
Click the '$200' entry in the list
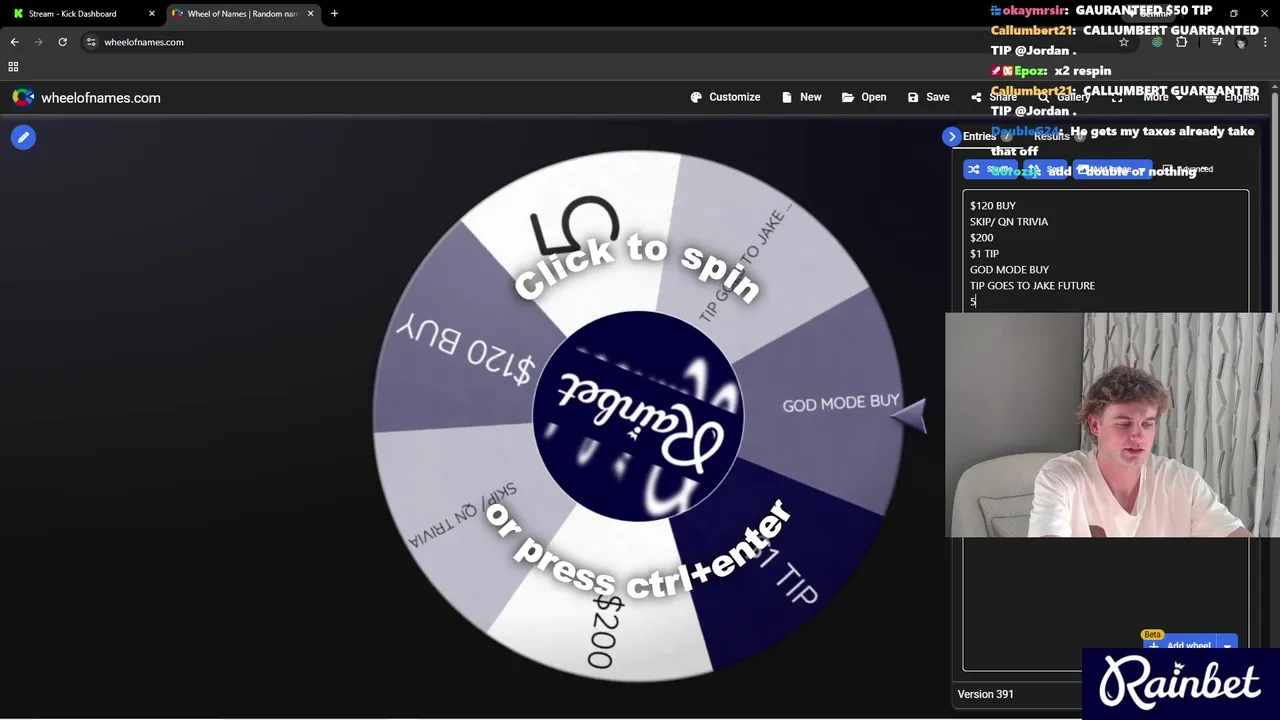coord(982,237)
